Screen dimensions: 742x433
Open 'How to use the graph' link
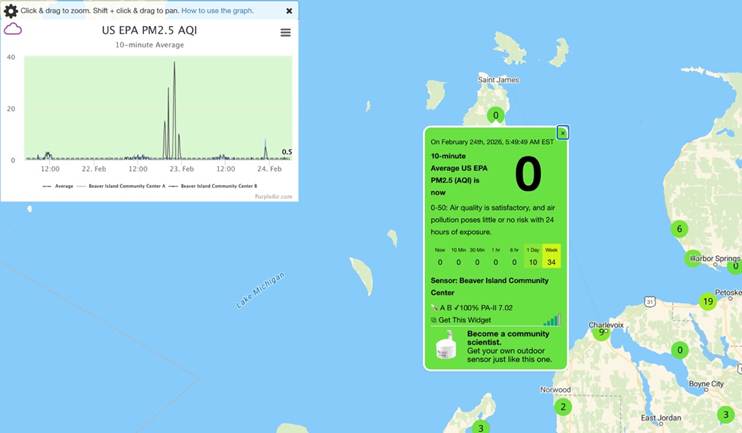tap(217, 11)
